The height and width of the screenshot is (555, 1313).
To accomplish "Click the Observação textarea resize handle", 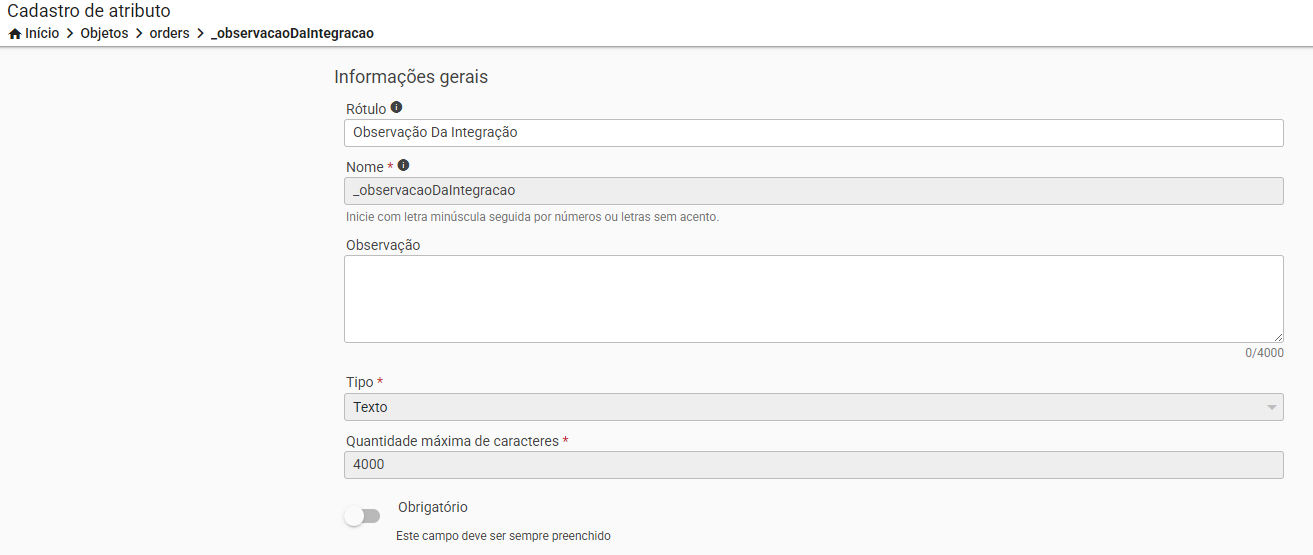I will 1278,338.
